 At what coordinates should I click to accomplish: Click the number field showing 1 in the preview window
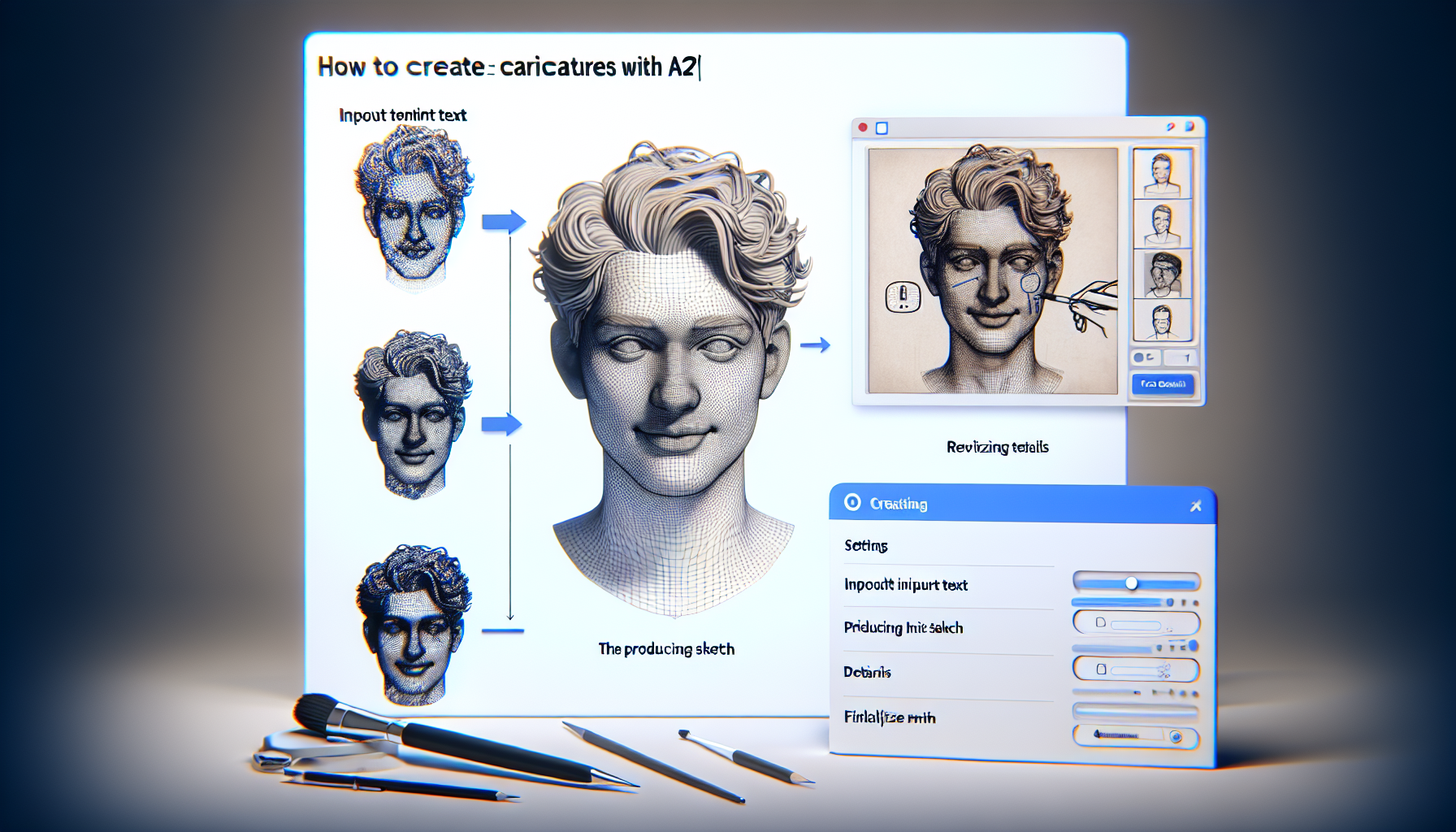click(x=1180, y=357)
